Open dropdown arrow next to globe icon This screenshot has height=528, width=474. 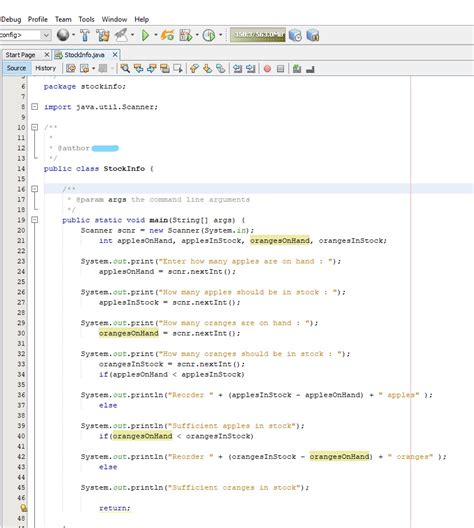point(73,35)
